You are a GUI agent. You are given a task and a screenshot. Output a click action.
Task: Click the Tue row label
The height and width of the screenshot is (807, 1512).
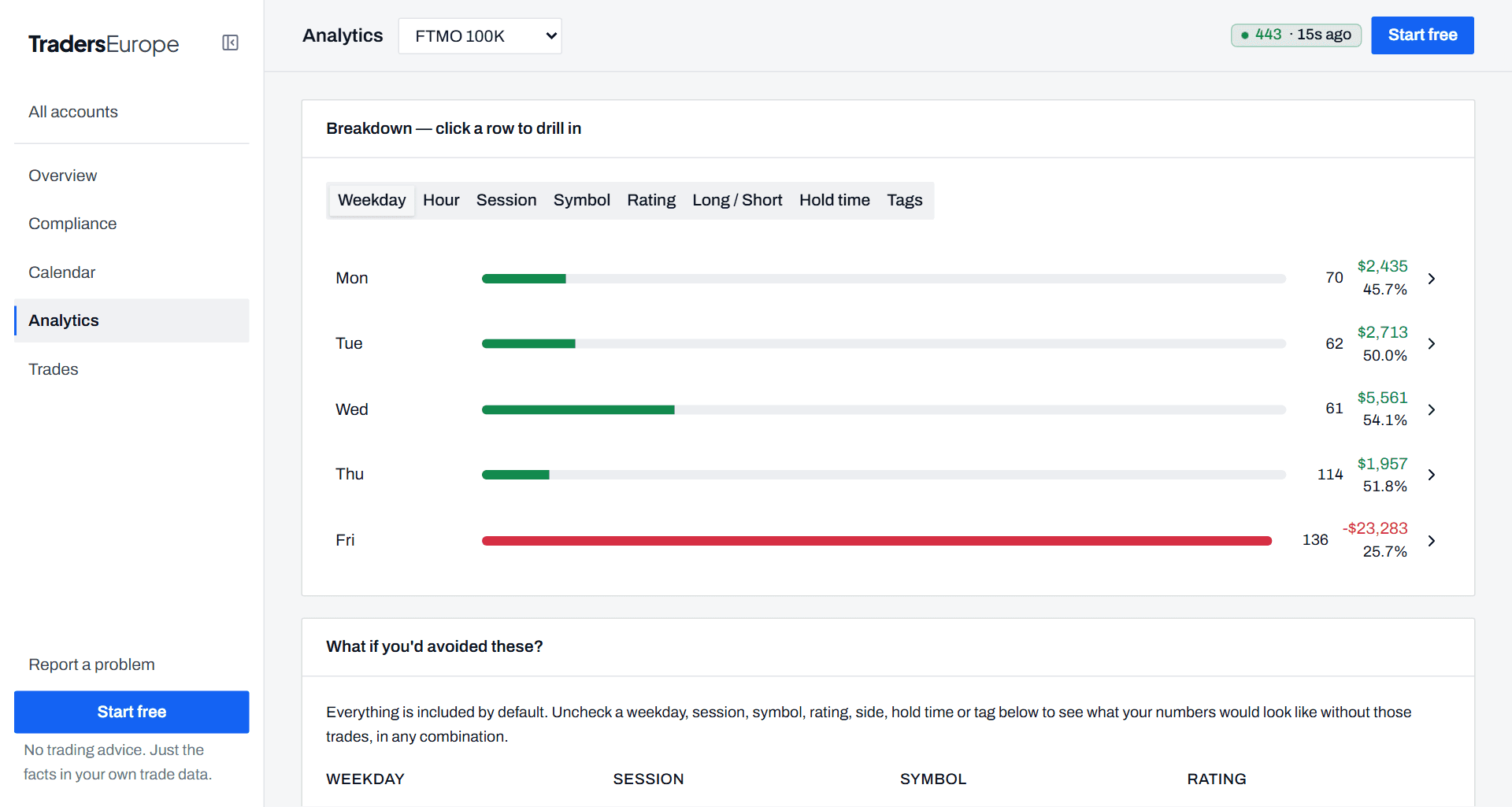pos(349,343)
